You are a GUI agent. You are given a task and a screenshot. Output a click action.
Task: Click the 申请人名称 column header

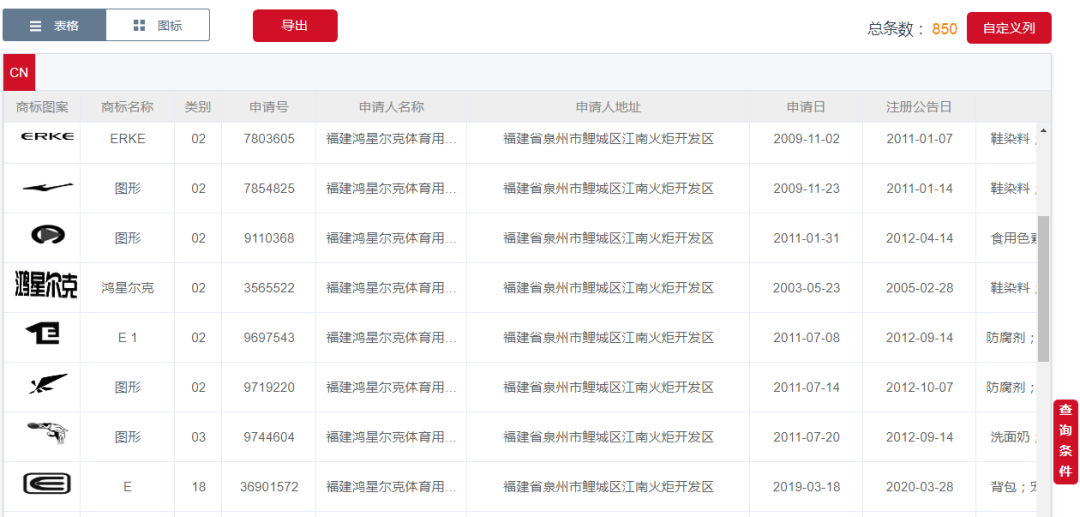(391, 107)
